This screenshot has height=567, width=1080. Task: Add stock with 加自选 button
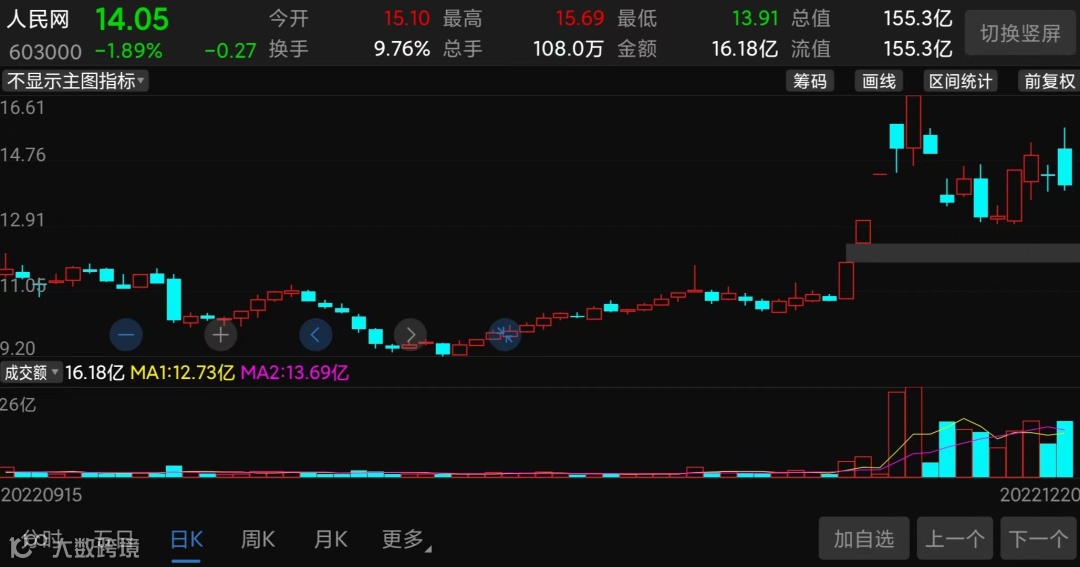coord(864,539)
